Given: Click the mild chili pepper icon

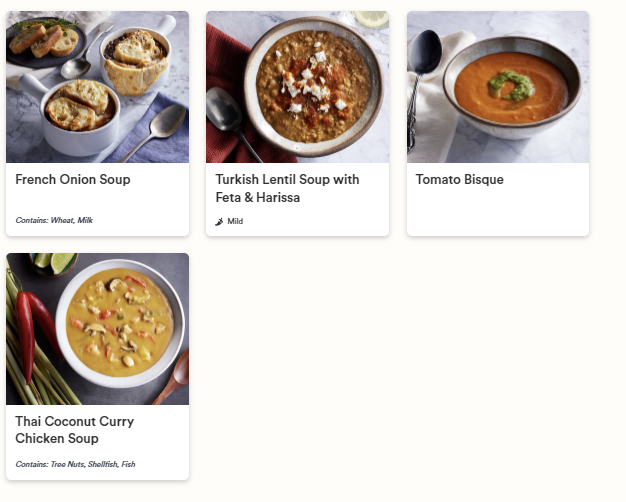Looking at the screenshot, I should tap(219, 221).
